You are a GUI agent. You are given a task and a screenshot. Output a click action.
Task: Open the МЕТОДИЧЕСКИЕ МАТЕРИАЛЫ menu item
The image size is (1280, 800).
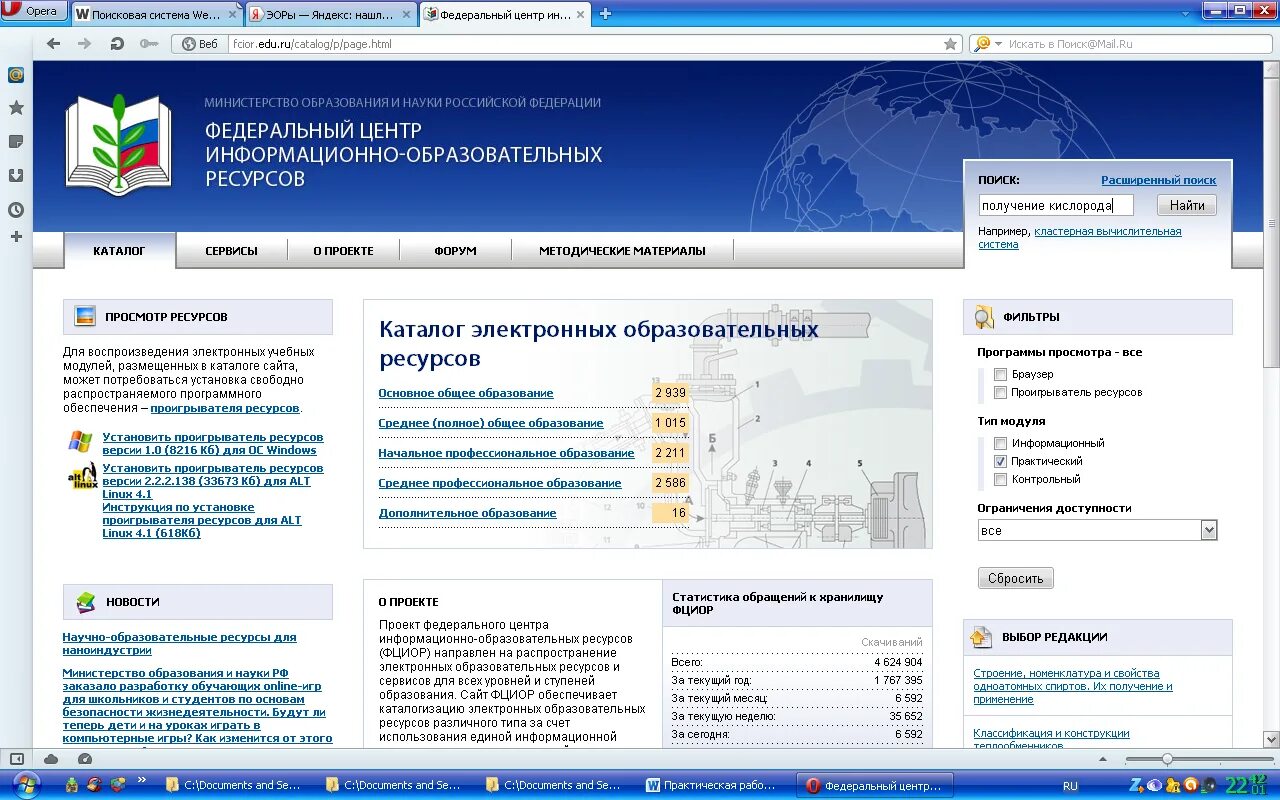tap(622, 251)
